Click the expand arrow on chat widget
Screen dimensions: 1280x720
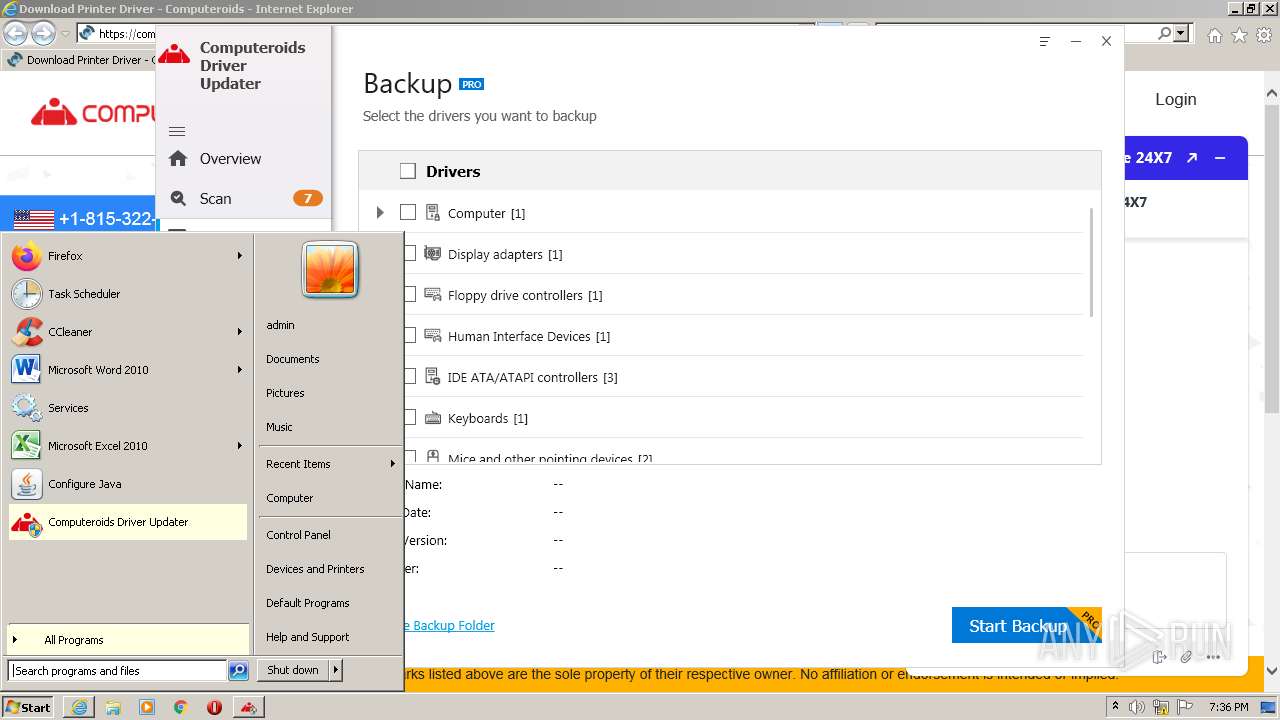click(x=1192, y=158)
